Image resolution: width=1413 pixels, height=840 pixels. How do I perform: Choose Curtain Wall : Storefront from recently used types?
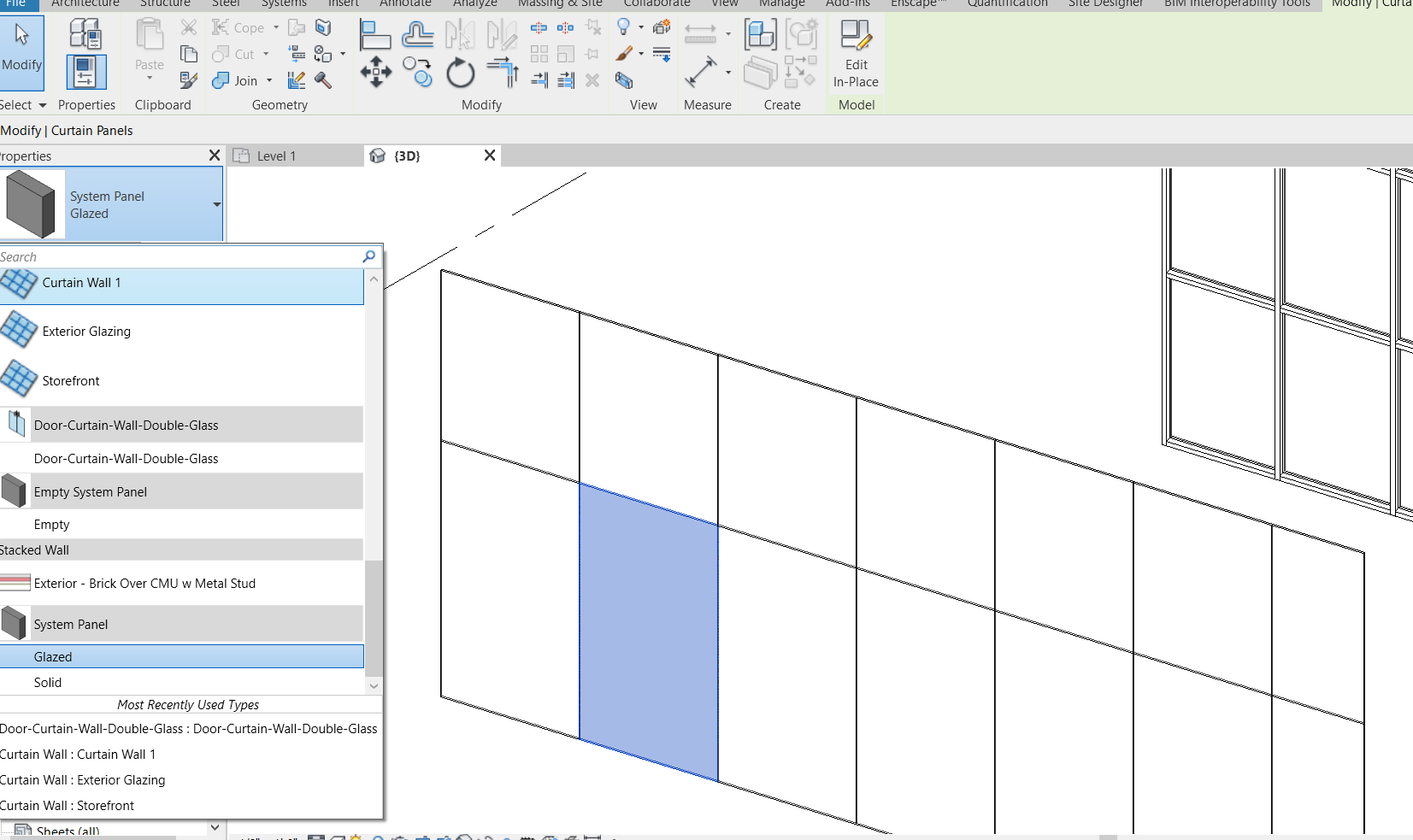click(68, 805)
